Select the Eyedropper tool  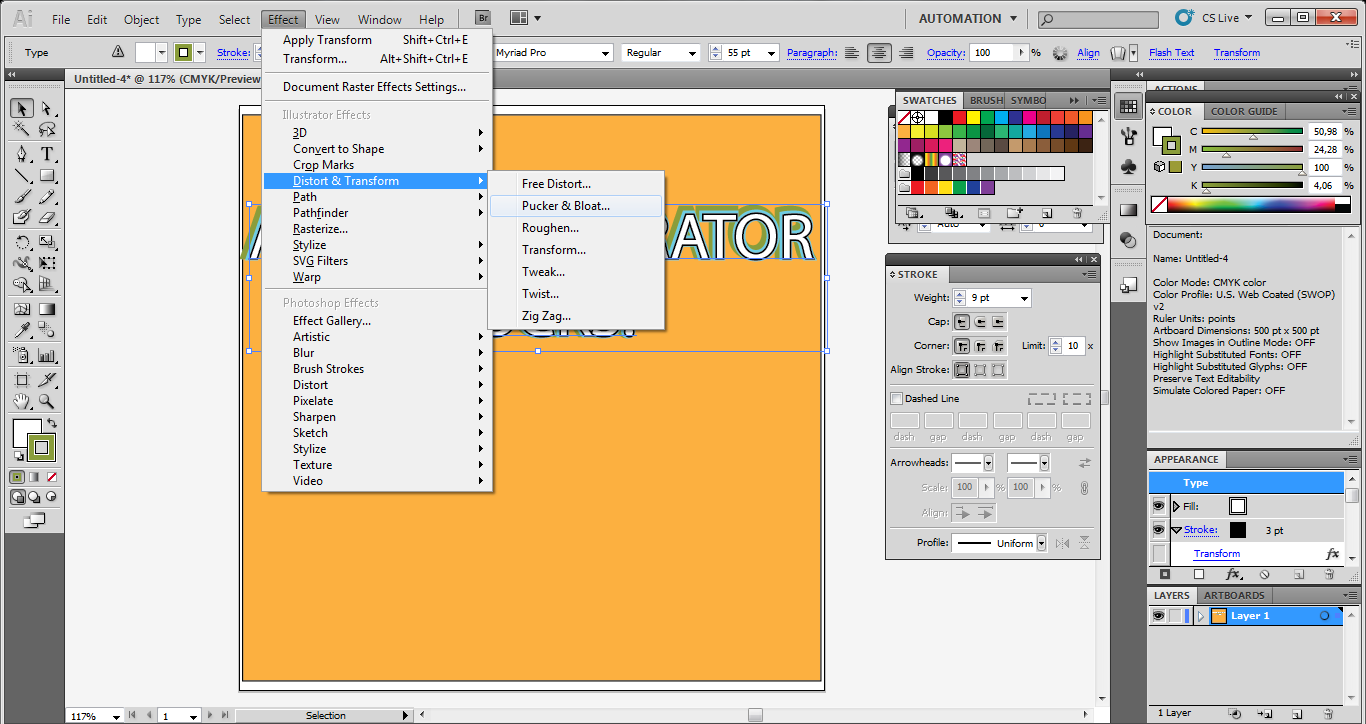point(22,330)
